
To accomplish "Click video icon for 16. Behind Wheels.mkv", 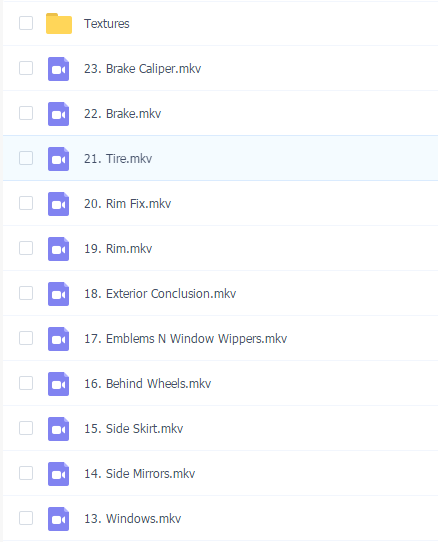I will click(x=58, y=384).
